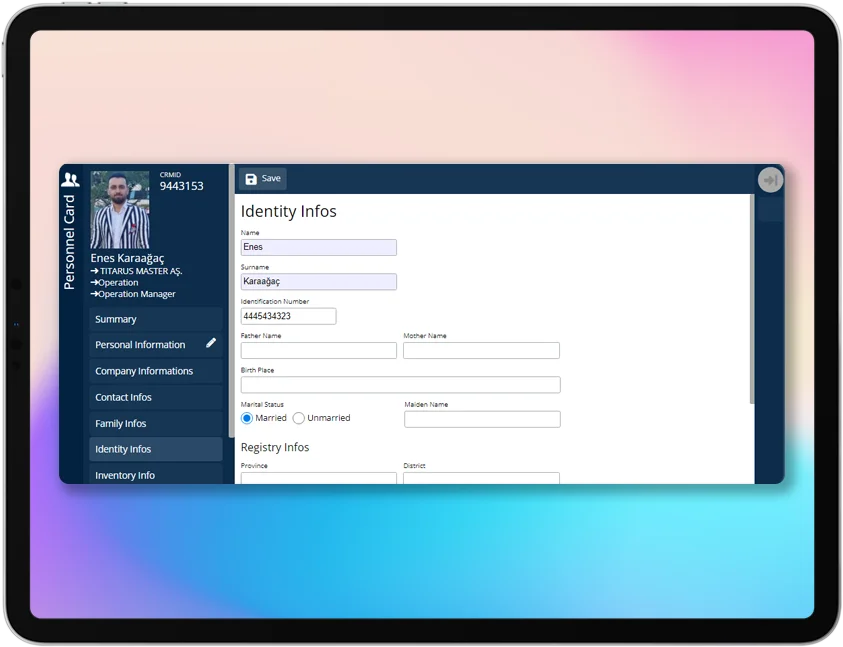Open the Contact Infos section
Image resolution: width=843 pixels, height=647 pixels.
[x=155, y=397]
